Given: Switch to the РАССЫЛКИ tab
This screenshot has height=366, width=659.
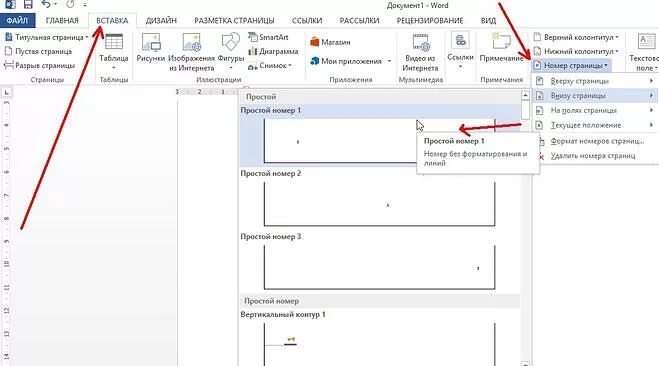Looking at the screenshot, I should tap(359, 20).
